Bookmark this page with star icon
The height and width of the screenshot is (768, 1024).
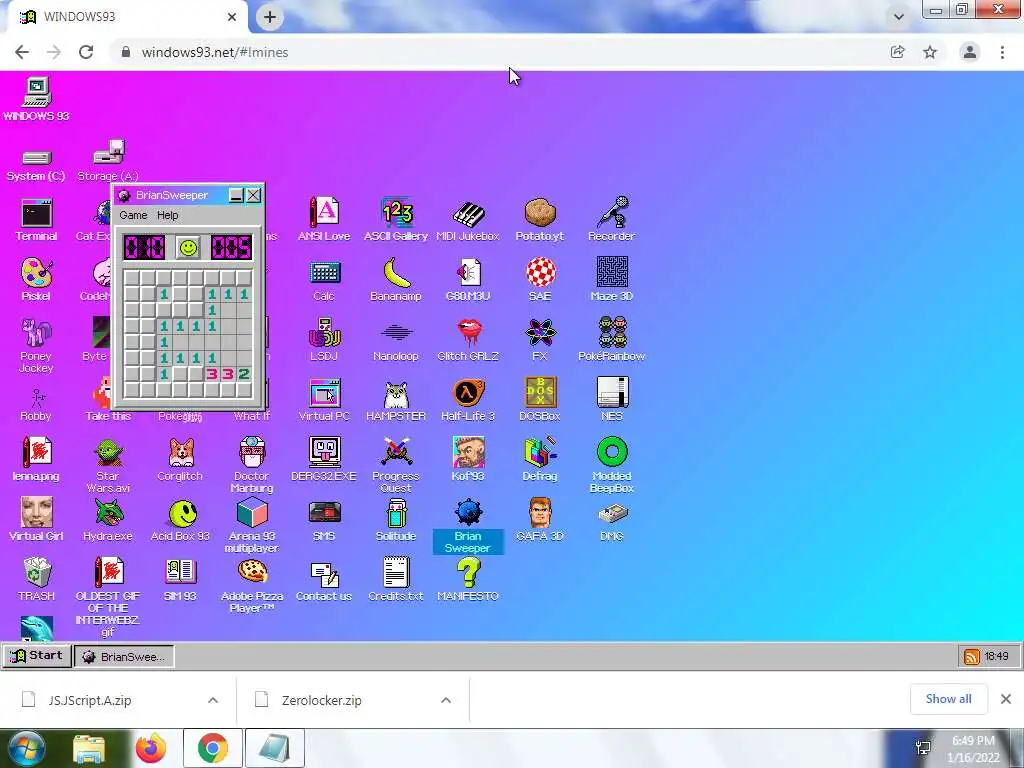(930, 52)
